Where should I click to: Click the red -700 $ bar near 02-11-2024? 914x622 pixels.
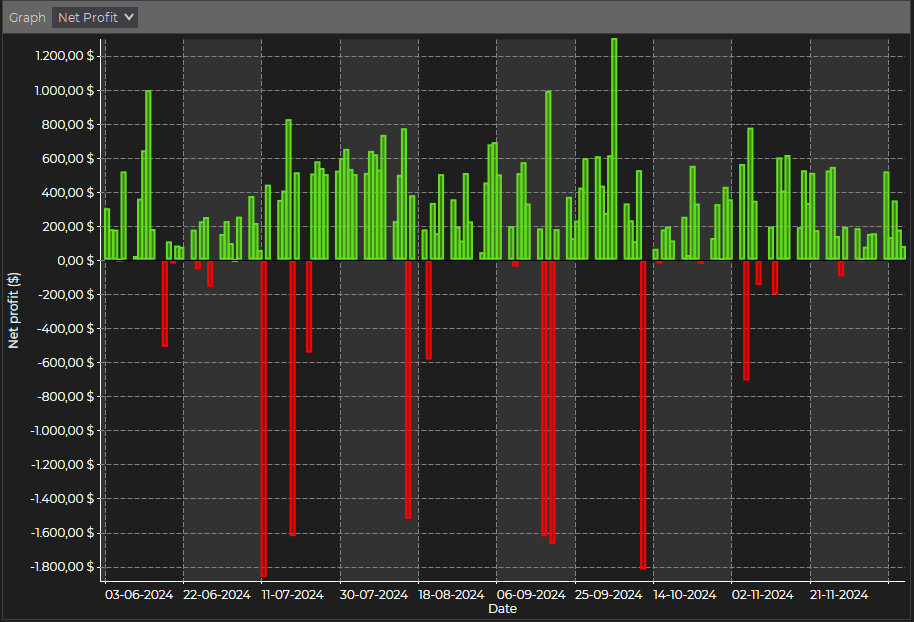tap(746, 320)
